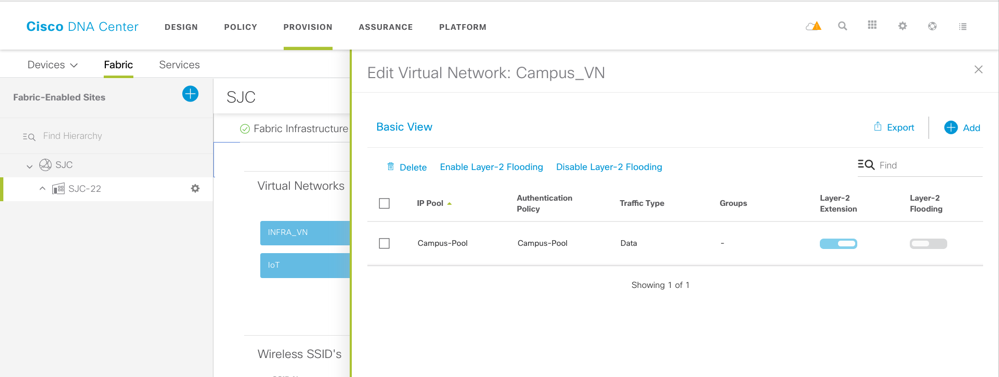Click the SJC-22 building icon

click(59, 188)
